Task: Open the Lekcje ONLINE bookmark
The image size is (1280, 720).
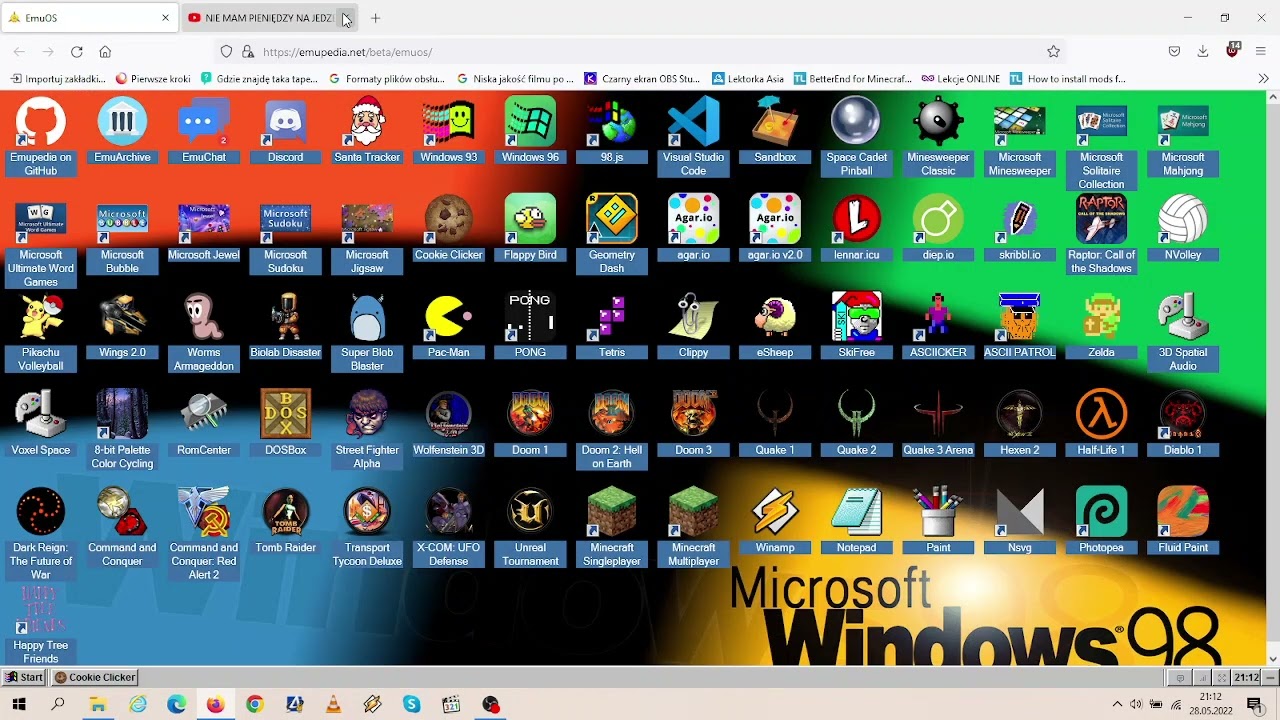Action: coord(961,78)
